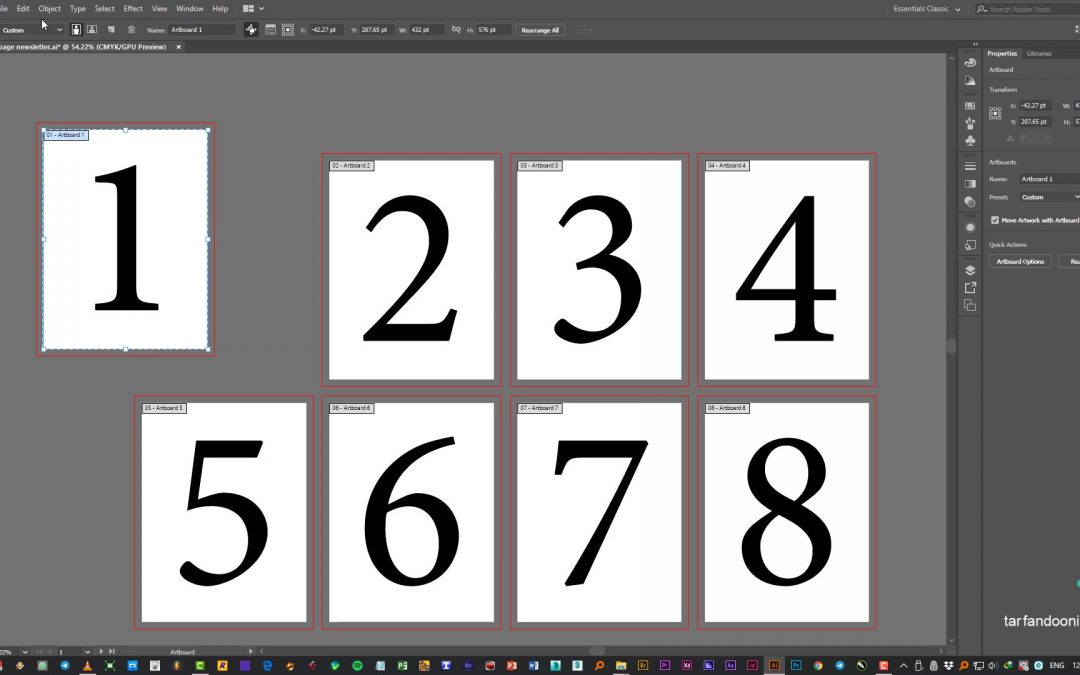The width and height of the screenshot is (1080, 675).
Task: Click the Artboard Options button
Action: [x=1020, y=261]
